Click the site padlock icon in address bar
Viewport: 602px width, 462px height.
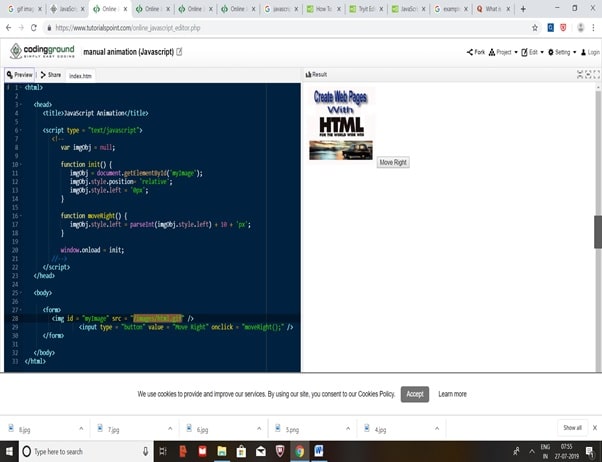(49, 28)
